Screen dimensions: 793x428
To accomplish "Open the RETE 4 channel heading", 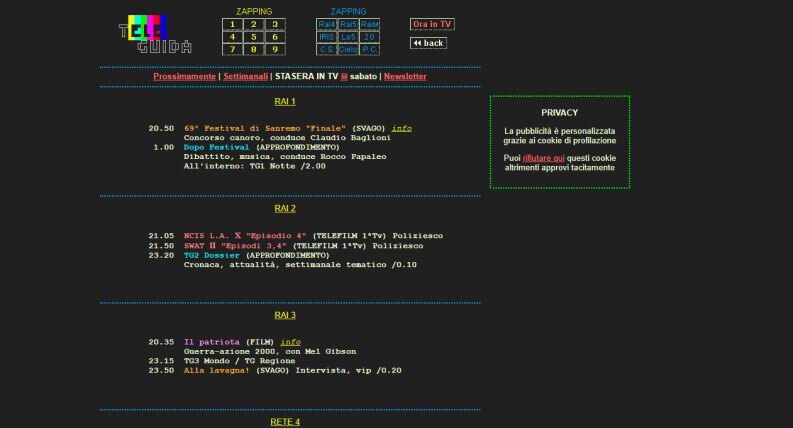I will [x=285, y=422].
